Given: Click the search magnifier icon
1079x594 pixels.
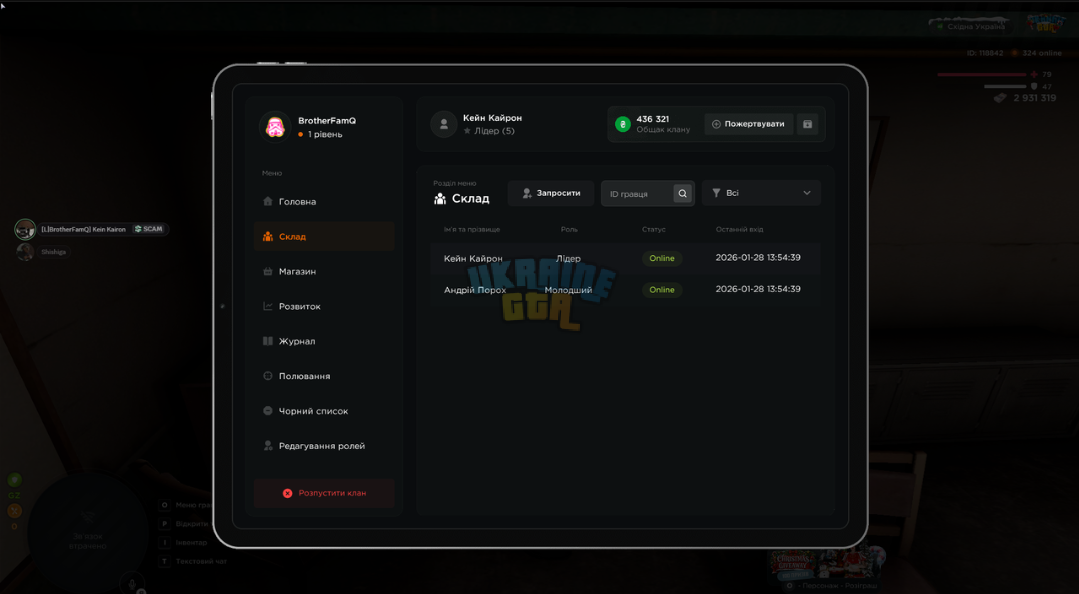Looking at the screenshot, I should (682, 193).
